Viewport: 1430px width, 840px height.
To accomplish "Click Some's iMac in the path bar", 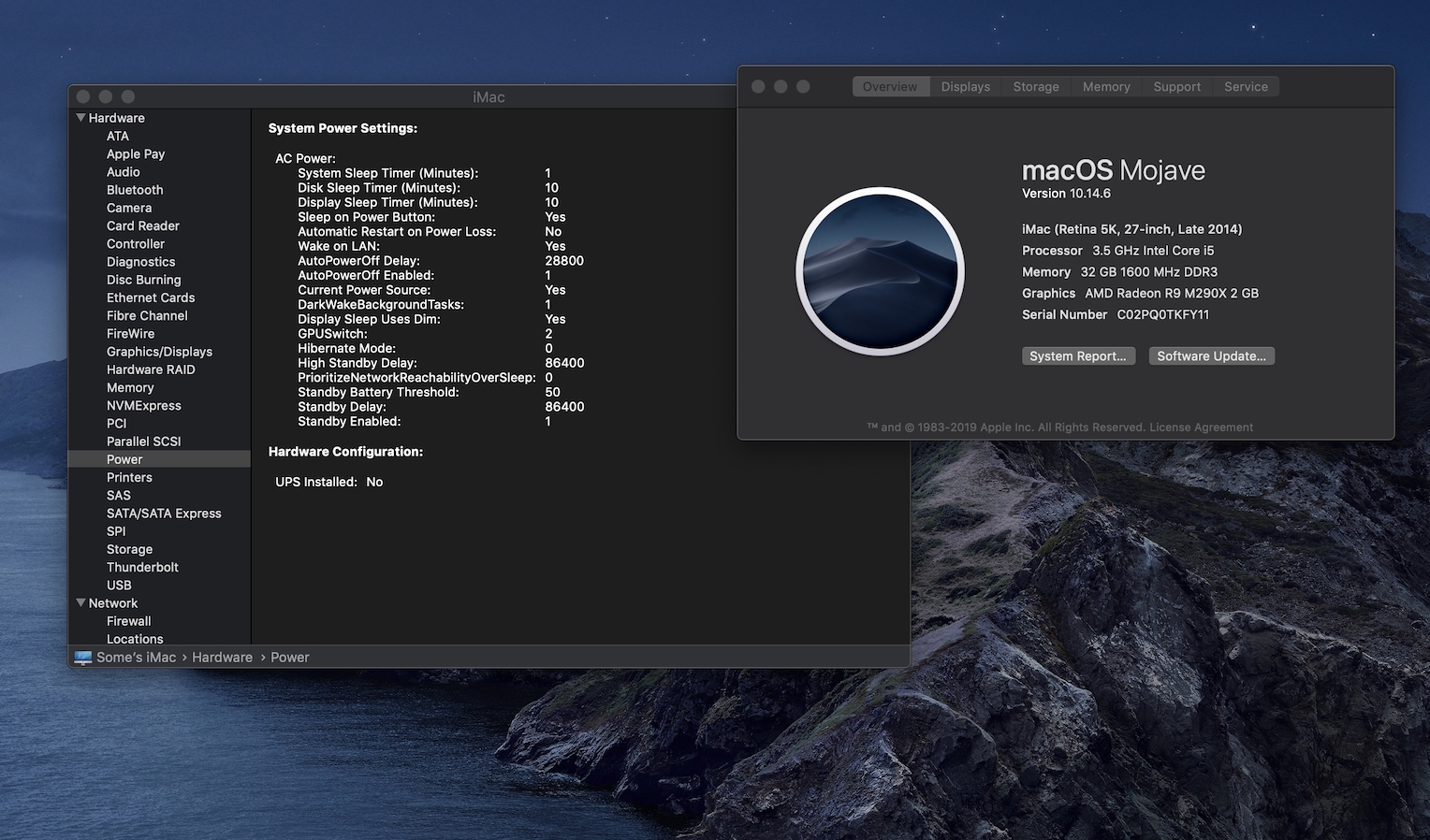I will (137, 658).
